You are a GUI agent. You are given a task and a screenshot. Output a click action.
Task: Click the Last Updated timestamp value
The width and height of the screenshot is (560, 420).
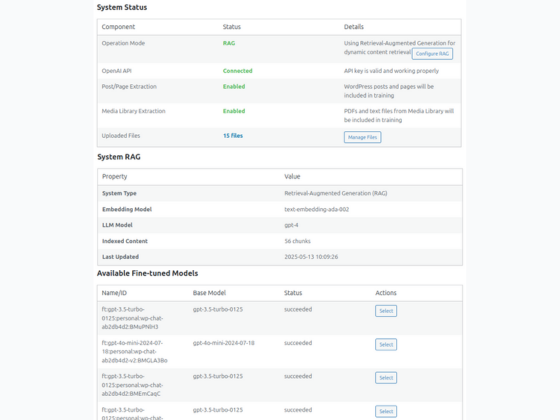coord(311,257)
